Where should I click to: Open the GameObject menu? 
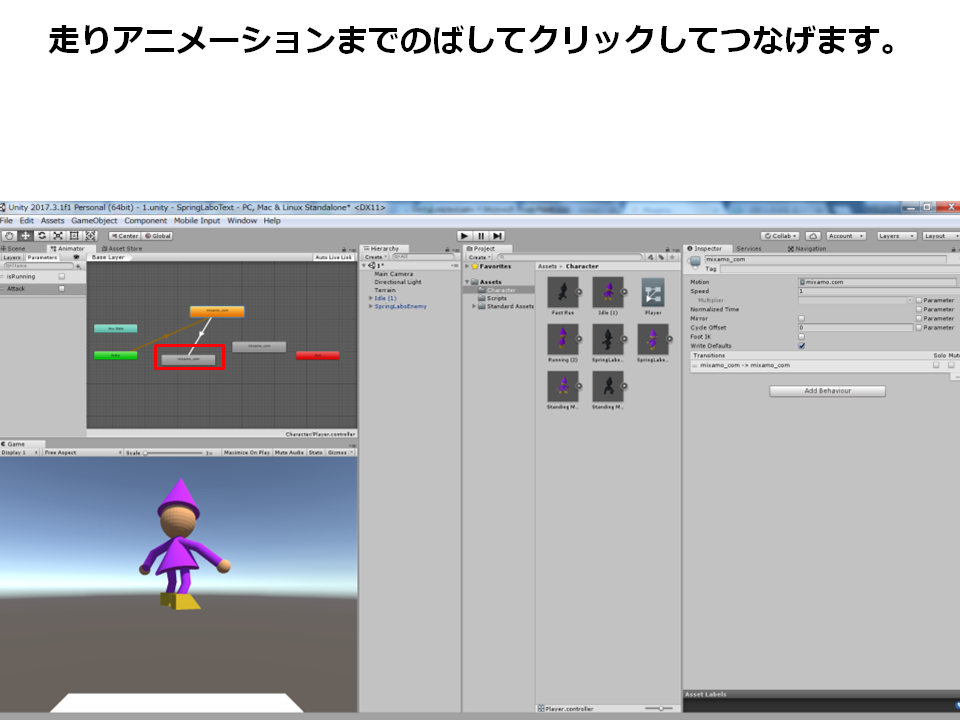coord(94,221)
